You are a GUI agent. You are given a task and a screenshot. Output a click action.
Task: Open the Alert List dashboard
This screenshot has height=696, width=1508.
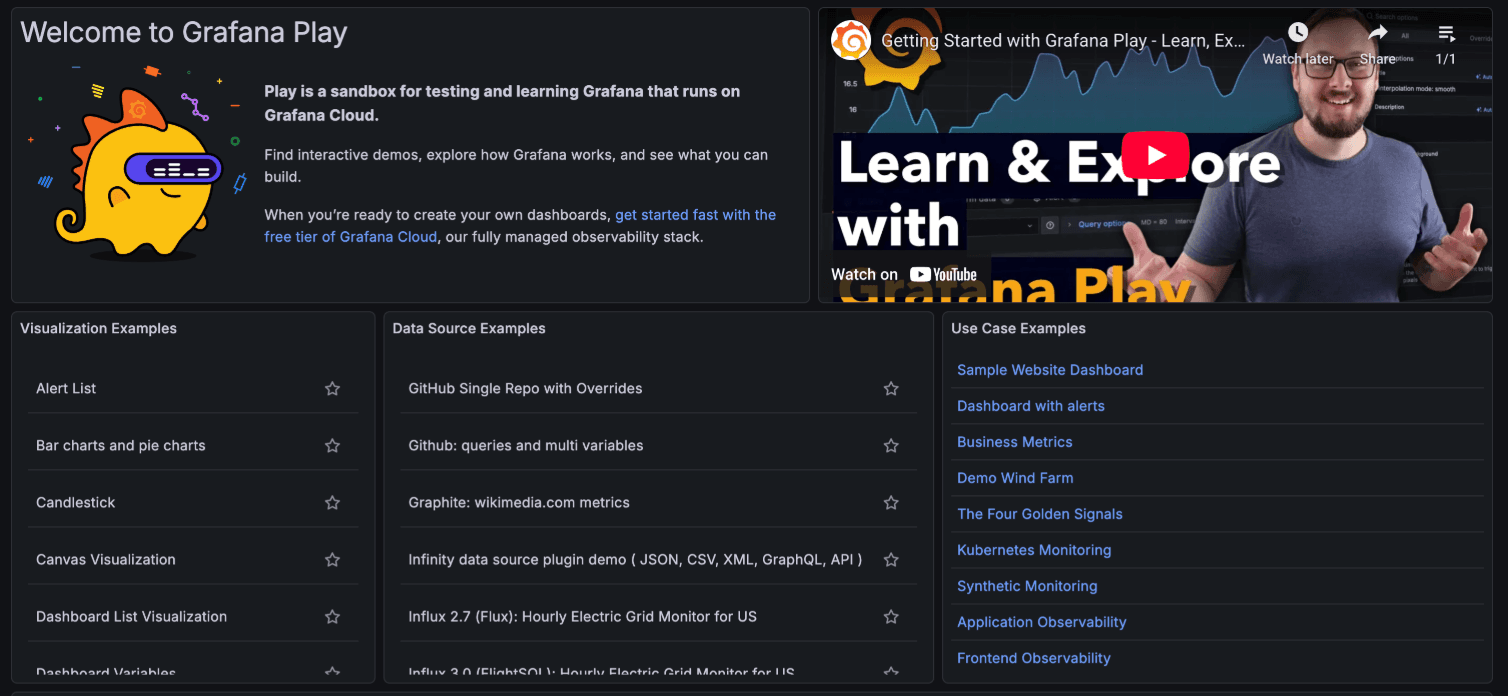coord(66,389)
